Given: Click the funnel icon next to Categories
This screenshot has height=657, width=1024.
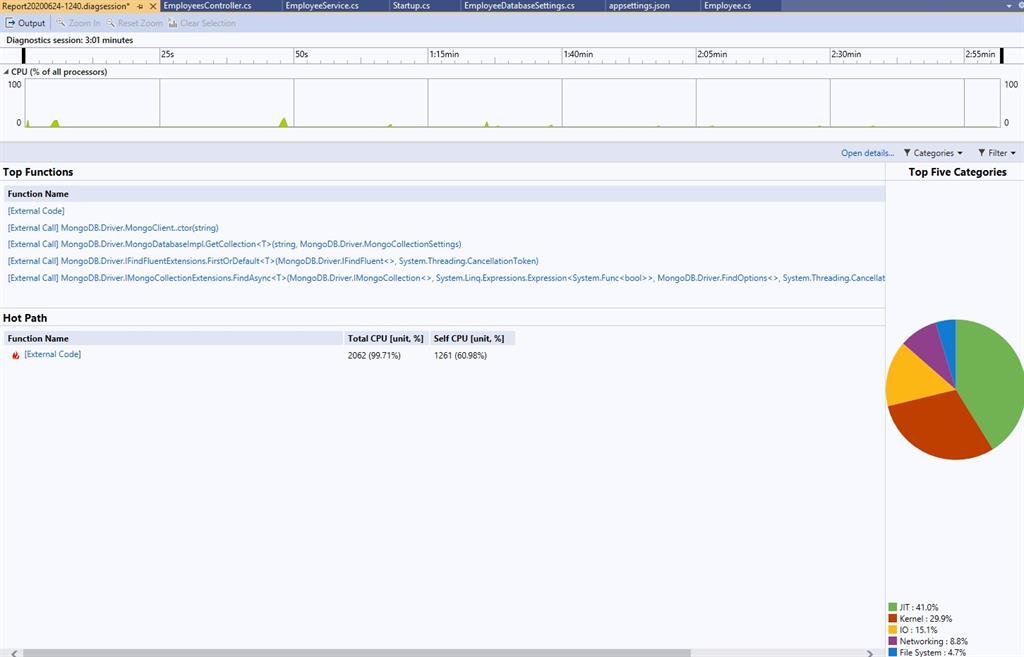Looking at the screenshot, I should pos(906,152).
